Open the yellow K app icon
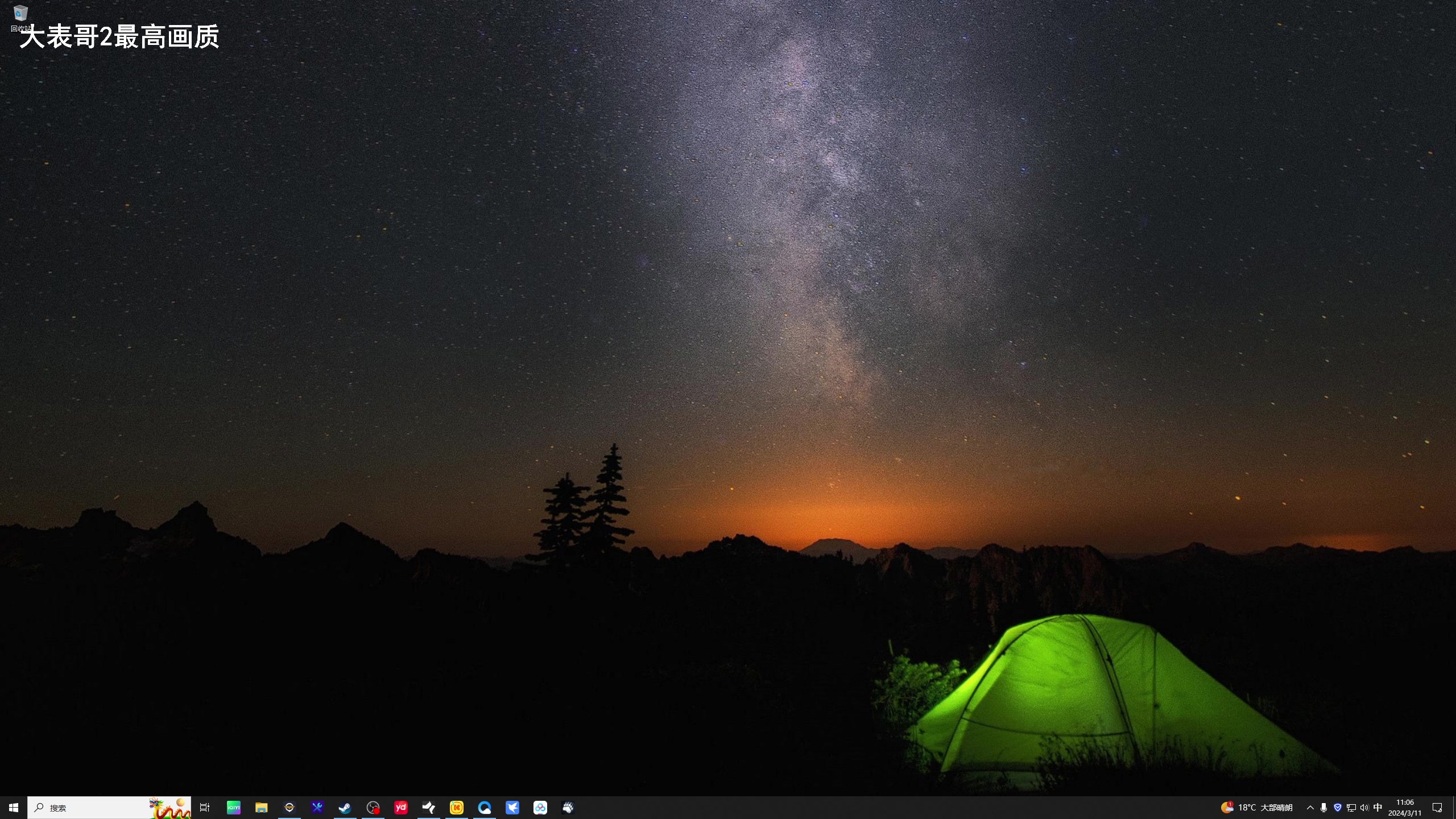The image size is (1456, 819). tap(456, 808)
